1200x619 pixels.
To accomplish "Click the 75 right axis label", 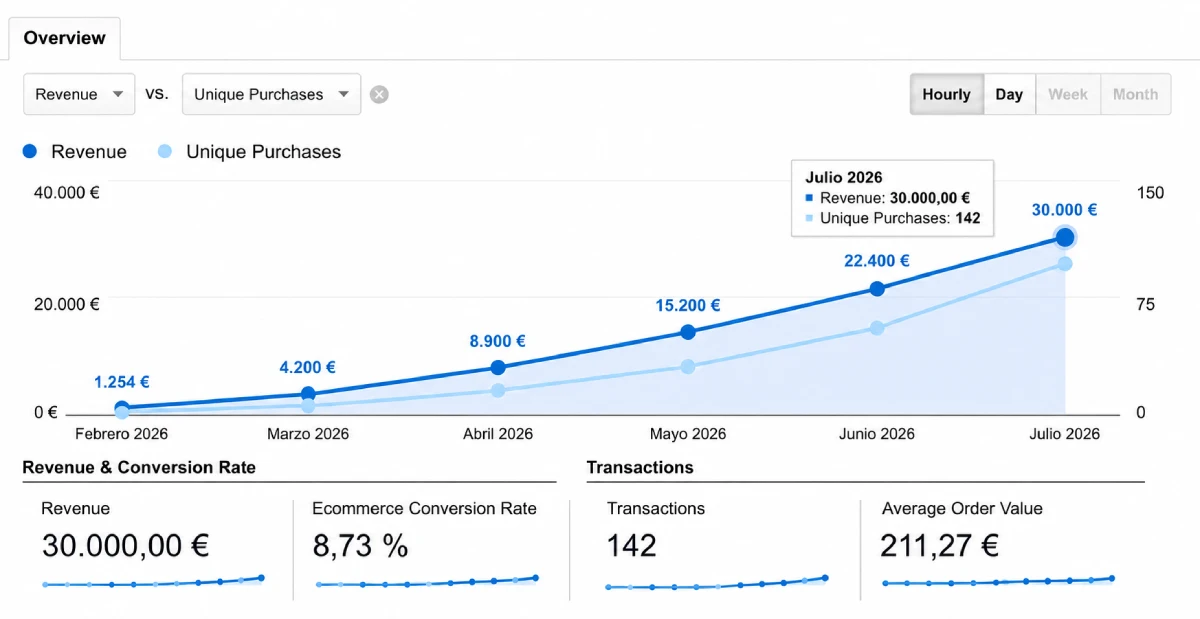I will [x=1146, y=304].
